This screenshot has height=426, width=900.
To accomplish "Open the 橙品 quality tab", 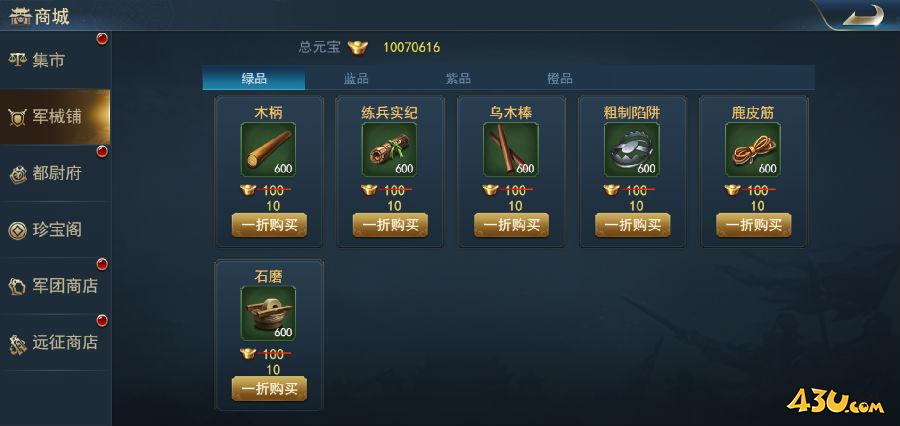I will [560, 79].
